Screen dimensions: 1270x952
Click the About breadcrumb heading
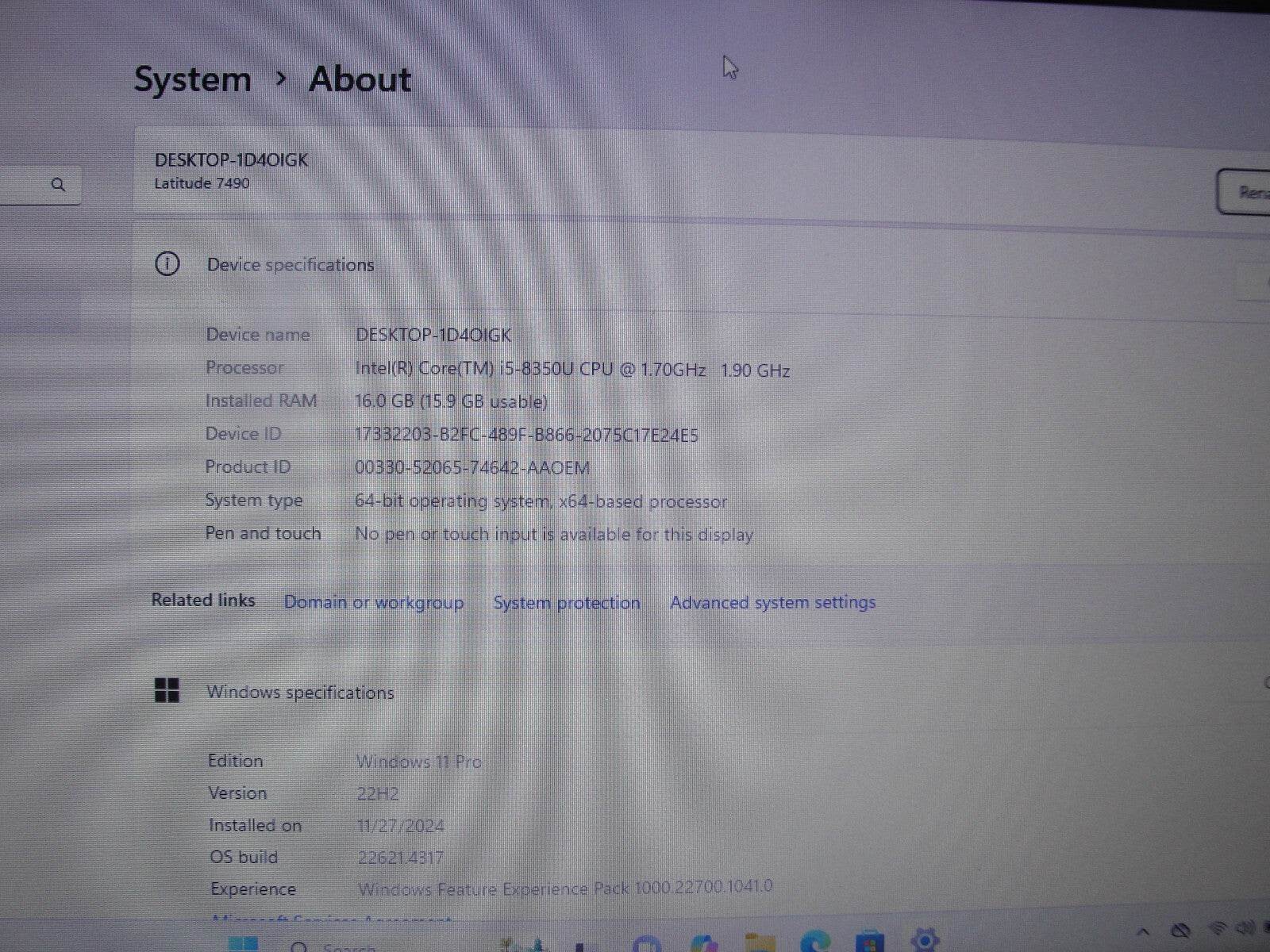coord(359,79)
